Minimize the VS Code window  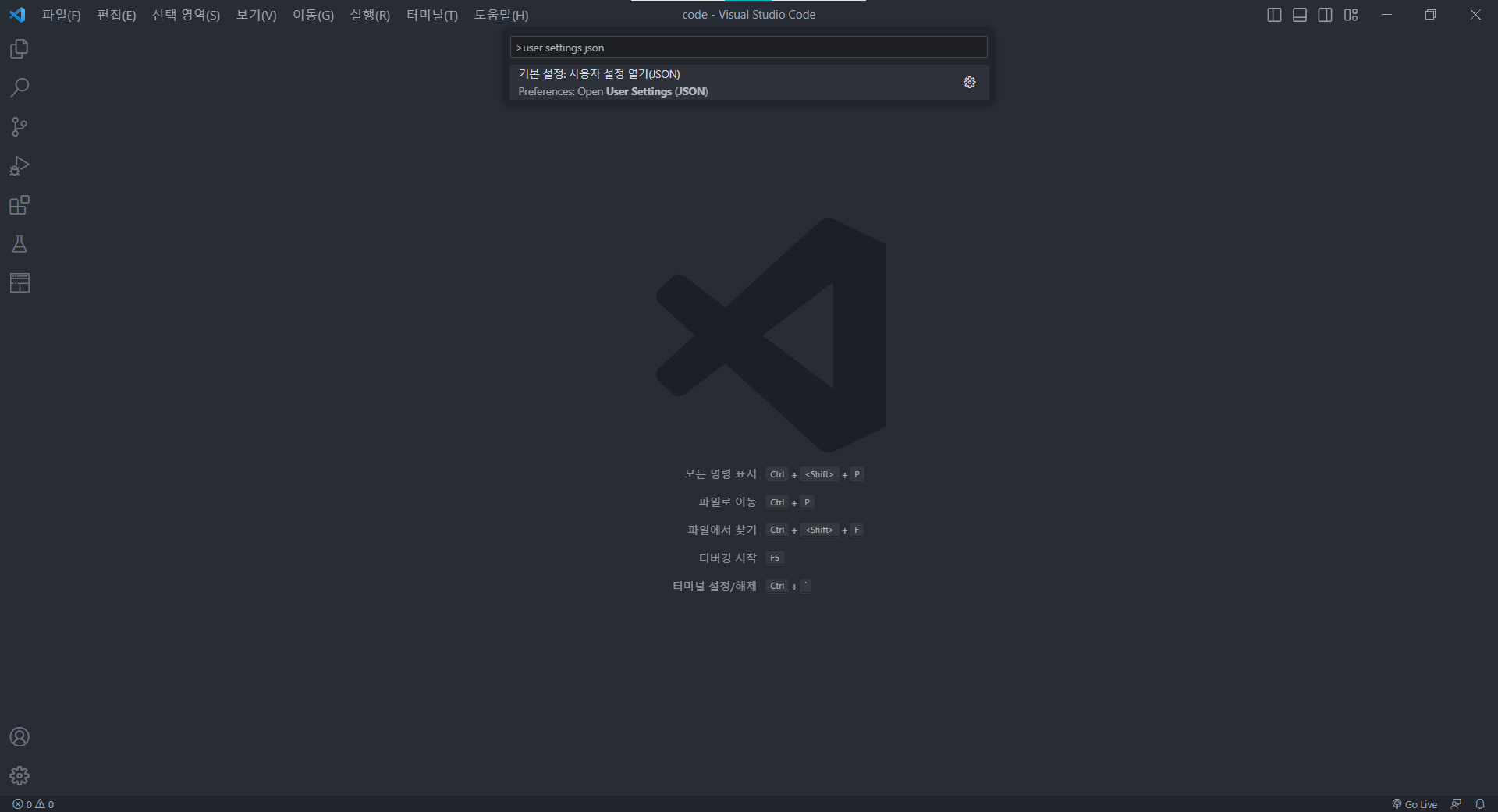coord(1386,15)
